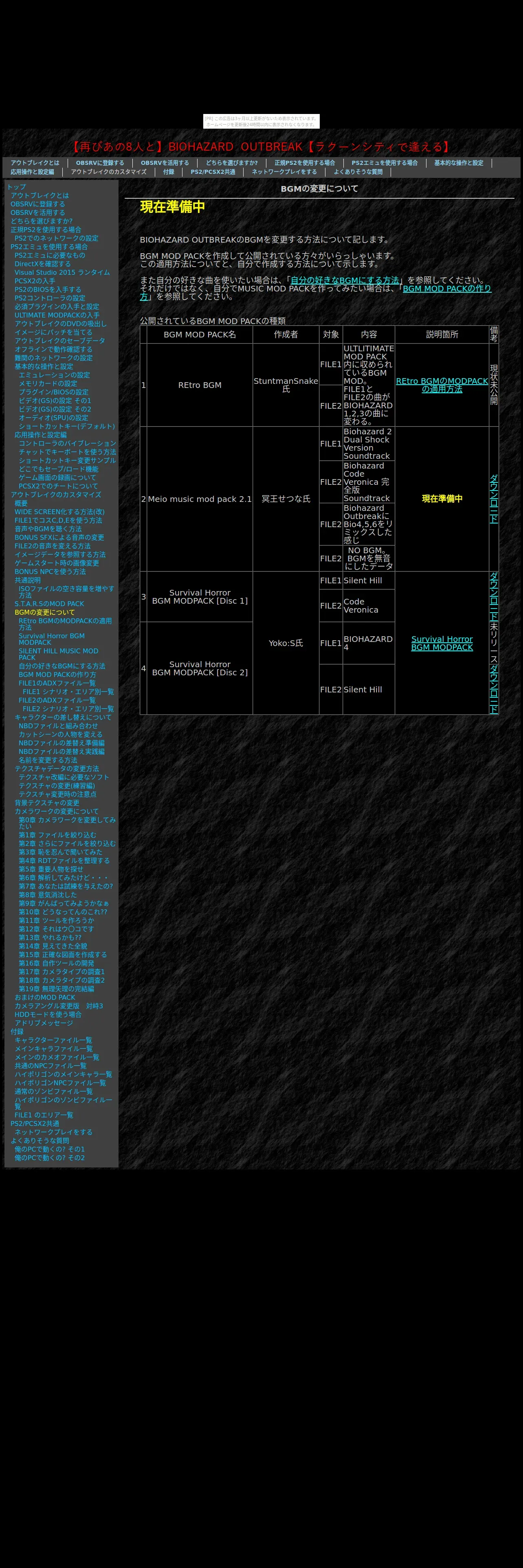Open sidebar link Visual Studio 2015 ランタイム
The width and height of the screenshot is (523, 1568).
point(62,273)
